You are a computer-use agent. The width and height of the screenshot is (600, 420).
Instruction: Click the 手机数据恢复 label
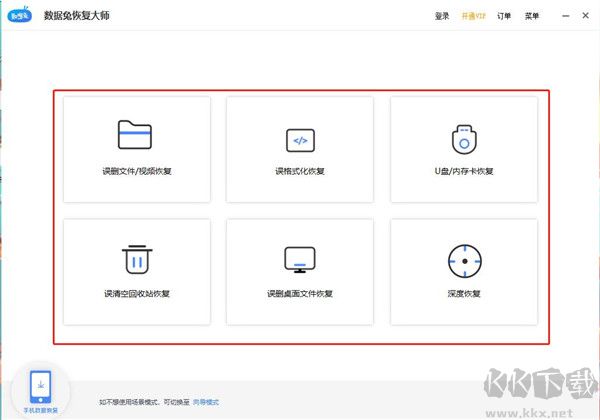(41, 410)
